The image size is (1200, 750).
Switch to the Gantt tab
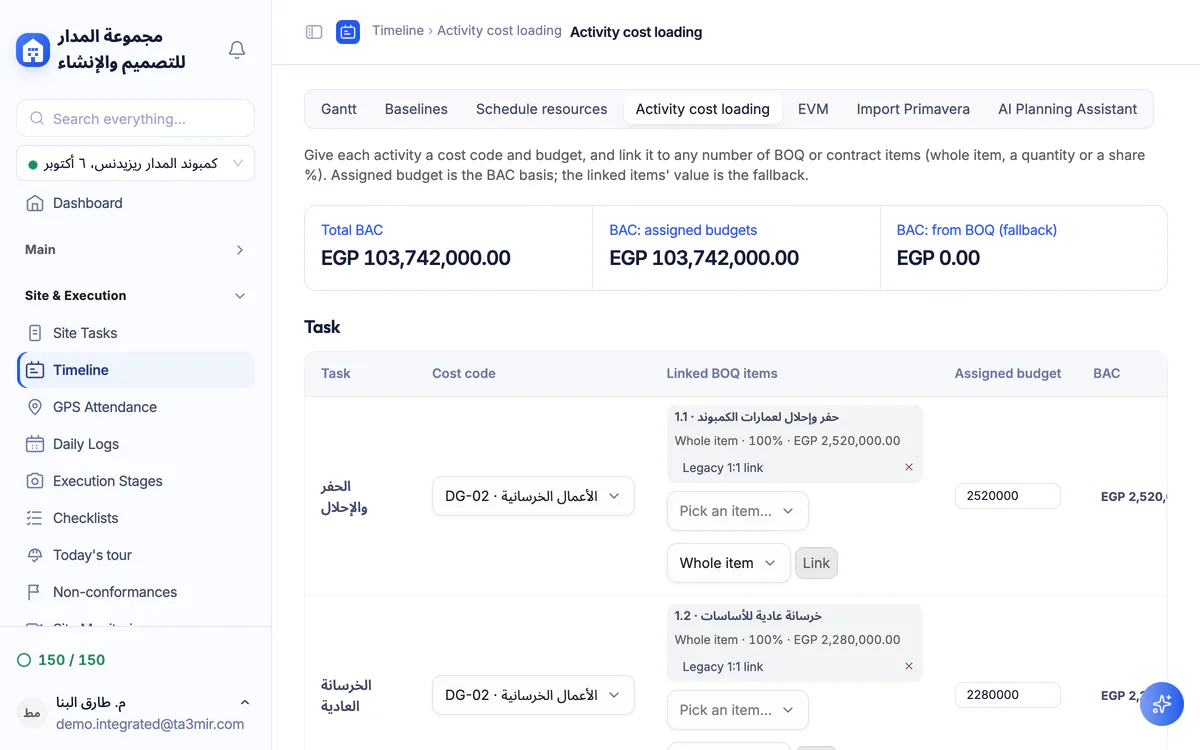point(339,109)
